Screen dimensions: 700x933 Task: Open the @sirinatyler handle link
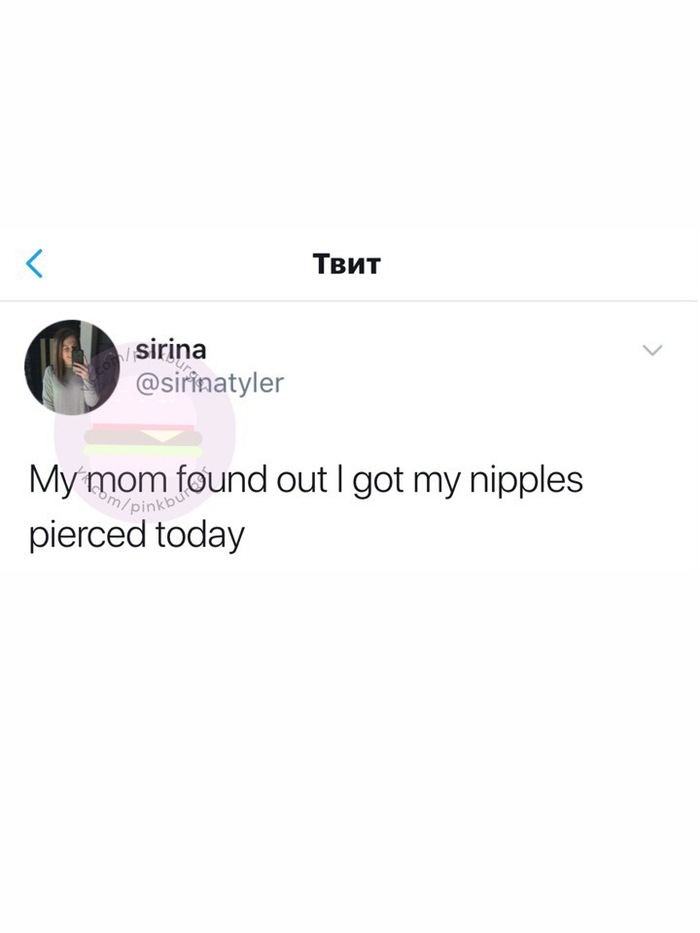pos(210,383)
